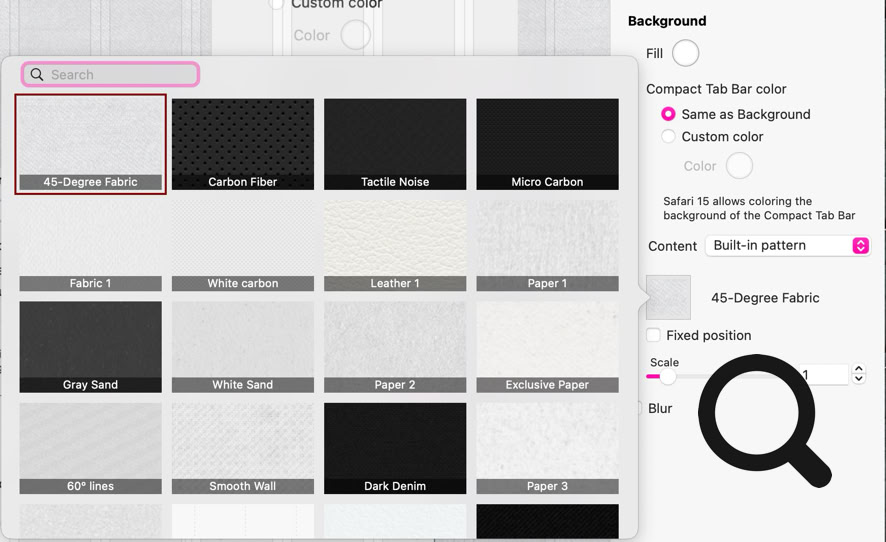The width and height of the screenshot is (886, 542).
Task: Select Same as Background radio button
Action: 668,114
